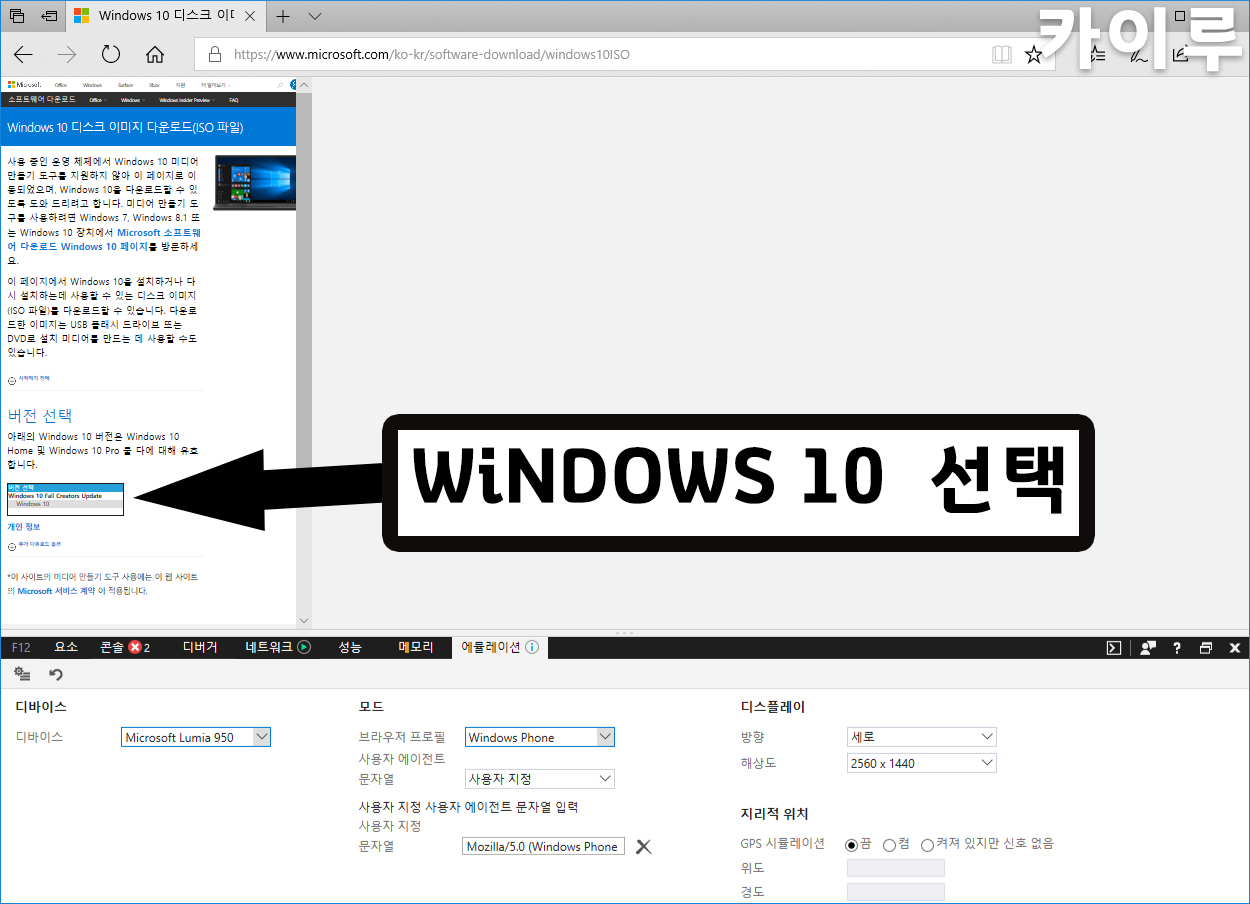
Task: Click the browser Refresh button
Action: tap(111, 54)
